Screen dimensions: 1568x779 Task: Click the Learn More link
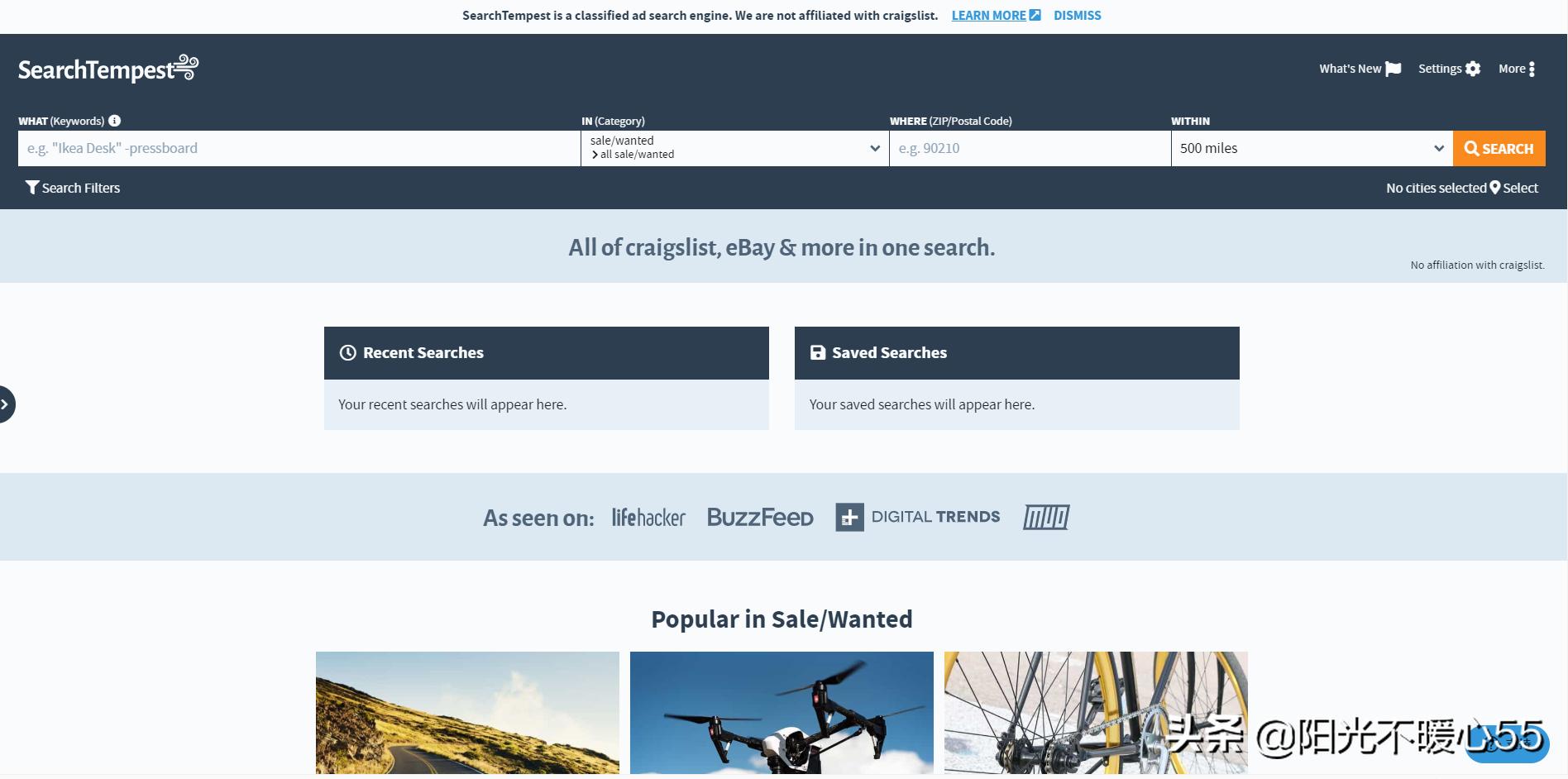coord(996,15)
